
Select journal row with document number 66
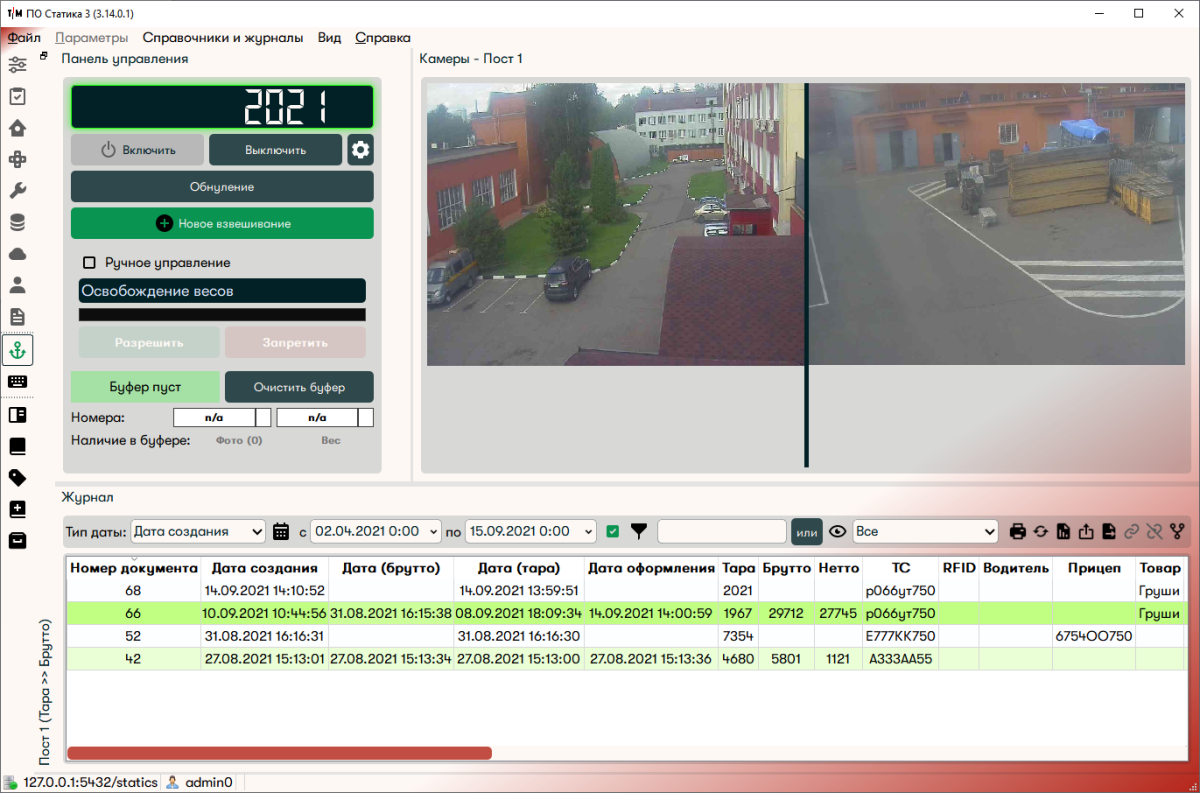tap(626, 613)
